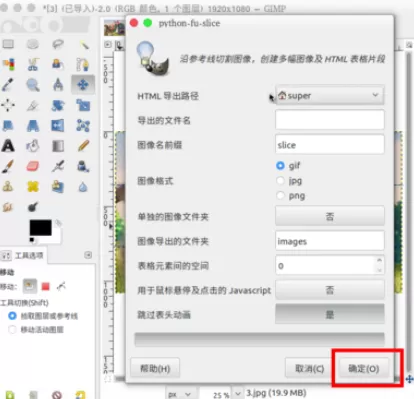Select the Blend gradient tool
The width and height of the screenshot is (414, 399).
click(x=58, y=146)
